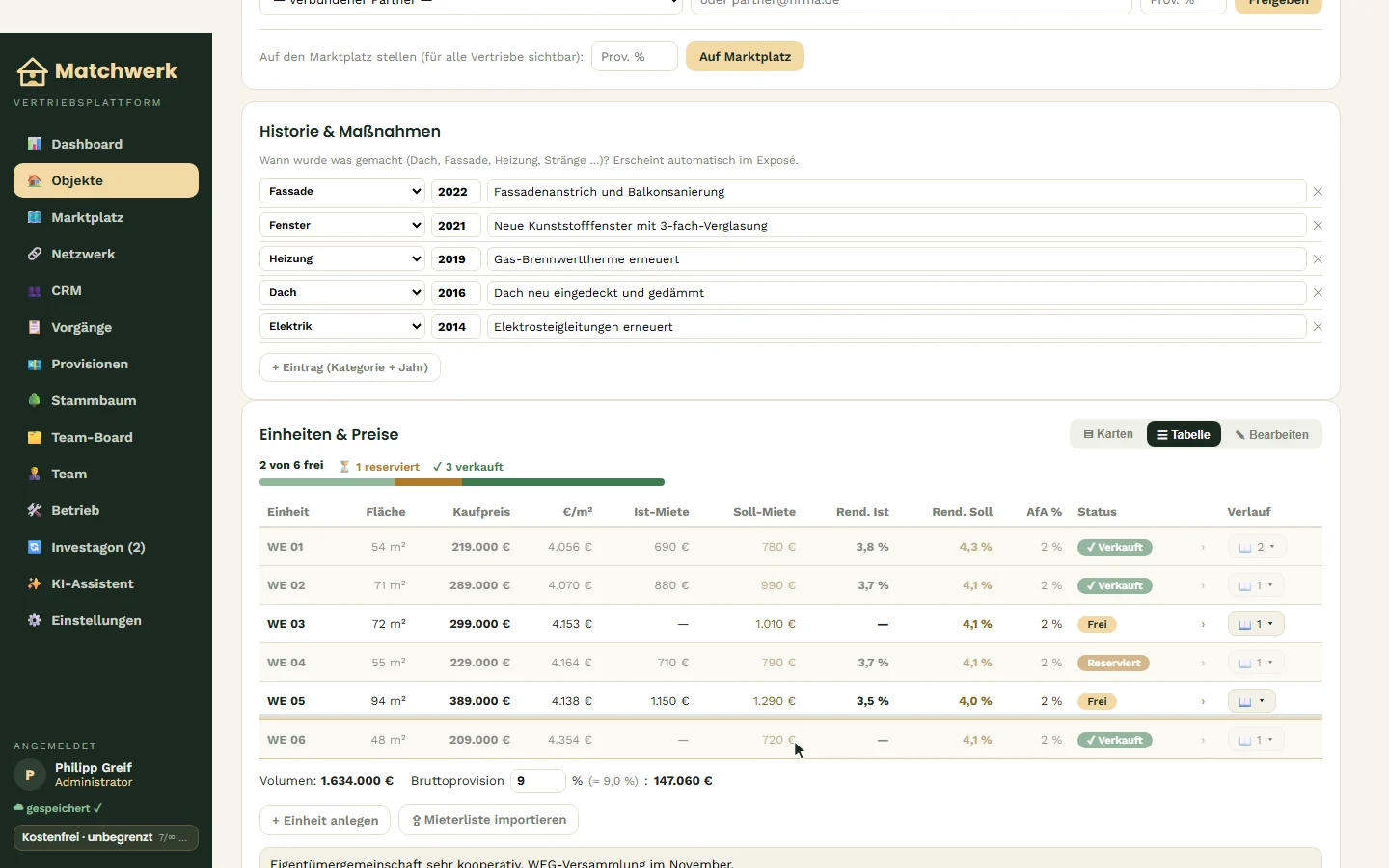Click the Provisionen money icon in sidebar
Screen dimensions: 1389x868
pyautogui.click(x=35, y=364)
